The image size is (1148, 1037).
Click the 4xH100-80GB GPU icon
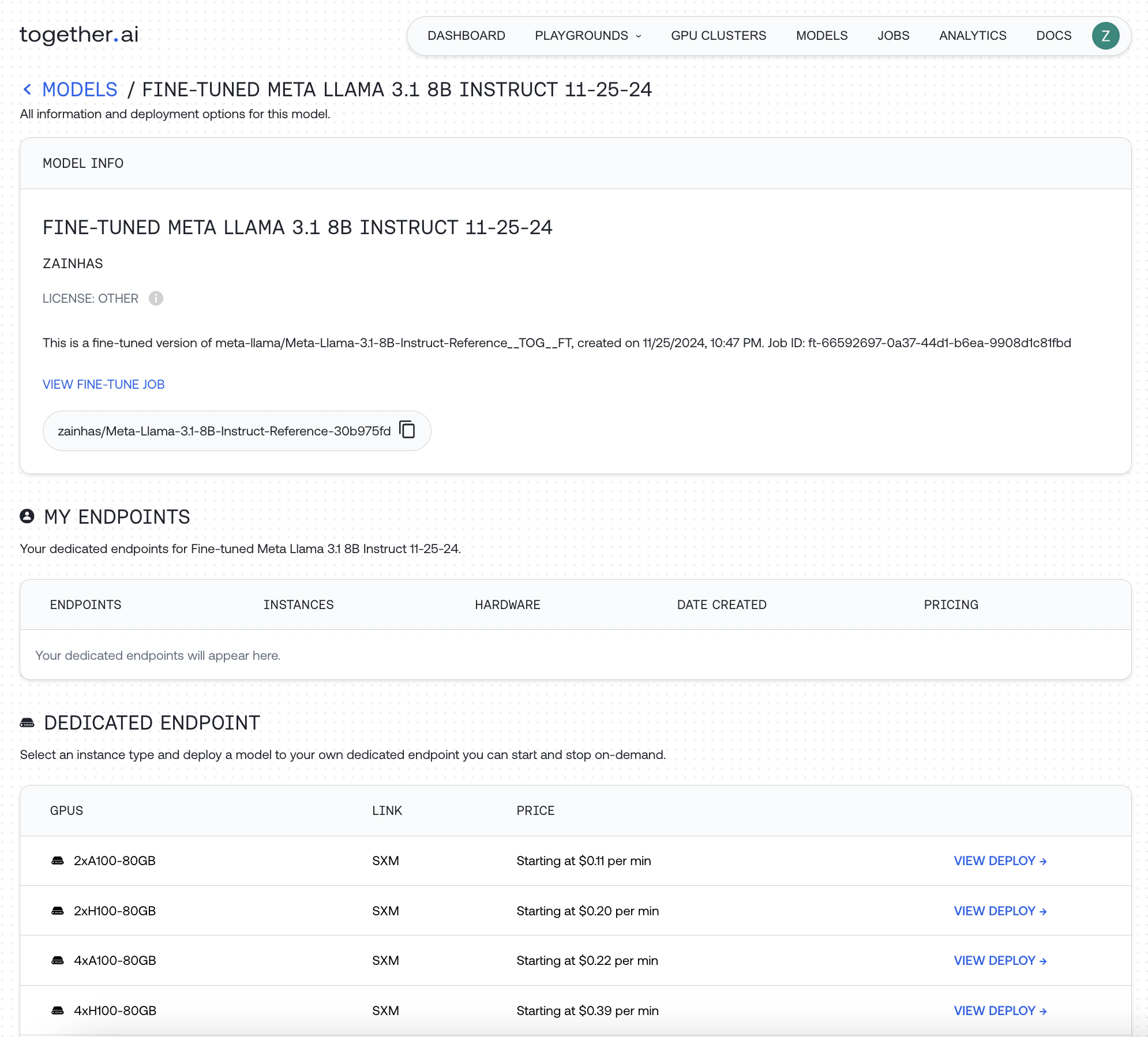[x=58, y=1010]
